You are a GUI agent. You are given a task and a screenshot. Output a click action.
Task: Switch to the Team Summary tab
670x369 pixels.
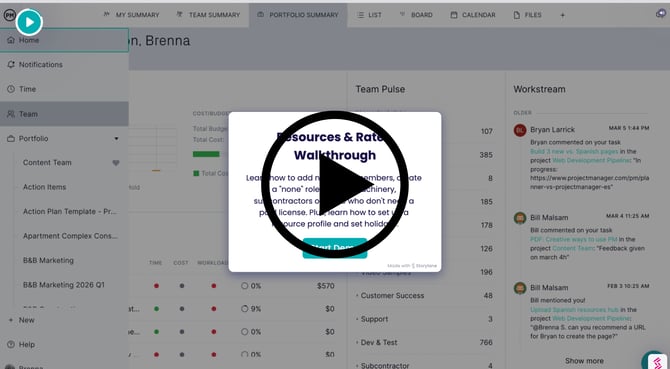coord(209,15)
